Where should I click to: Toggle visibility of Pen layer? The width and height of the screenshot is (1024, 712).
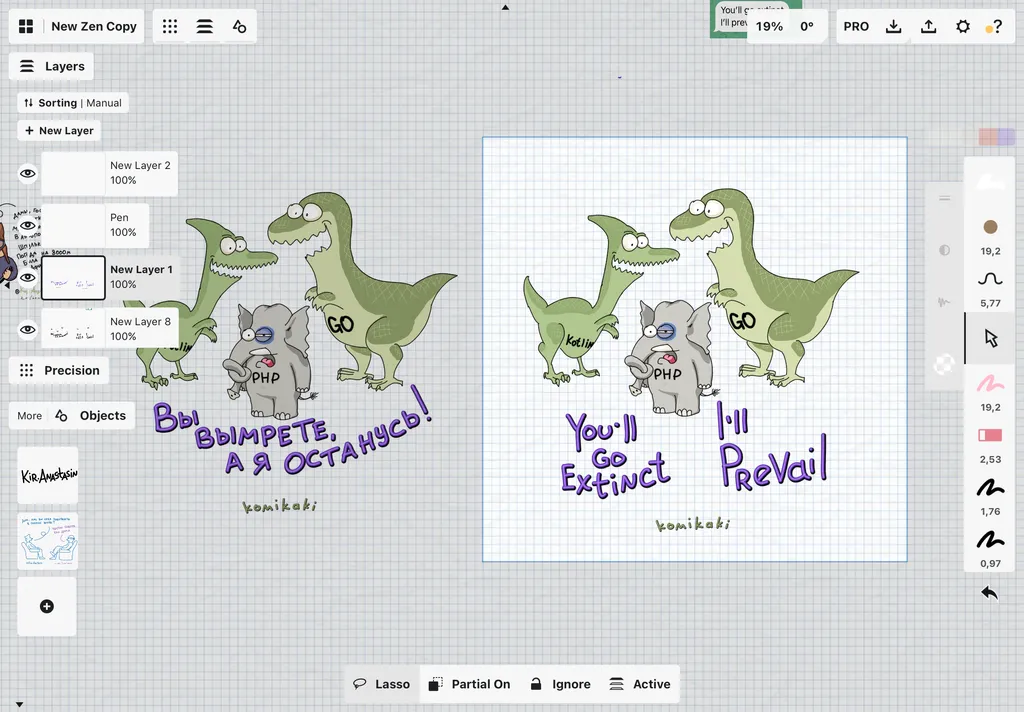(27, 225)
